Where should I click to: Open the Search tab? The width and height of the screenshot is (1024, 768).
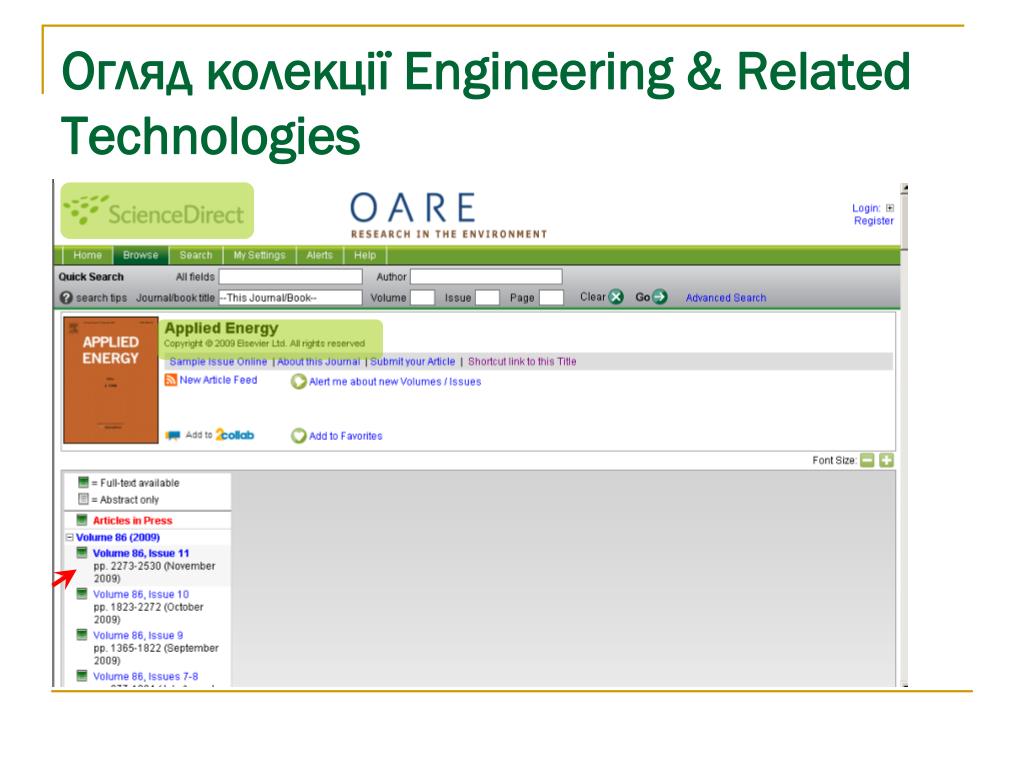(196, 255)
